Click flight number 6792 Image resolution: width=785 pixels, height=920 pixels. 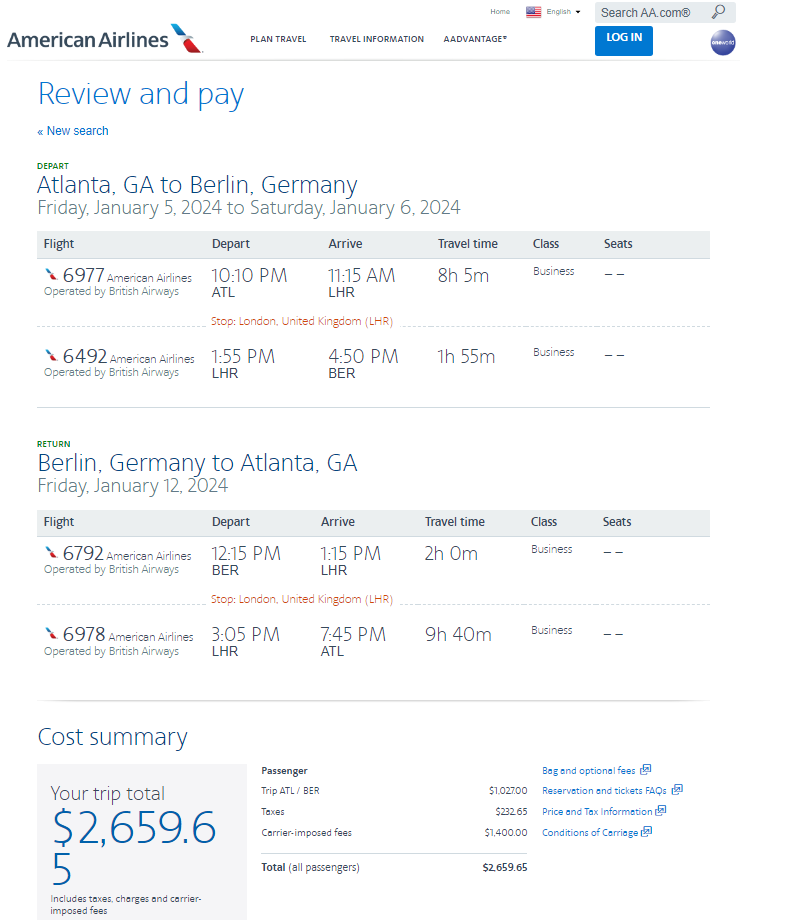click(x=83, y=553)
